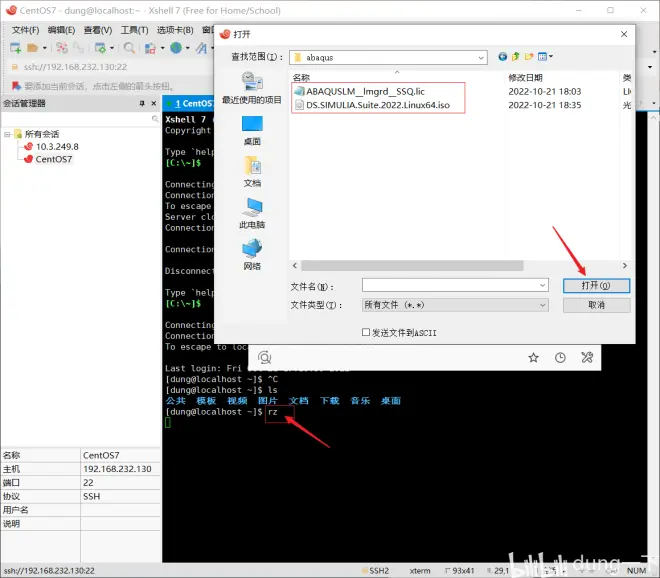The width and height of the screenshot is (660, 578).
Task: Sort files by 修改日期 column header
Action: pyautogui.click(x=525, y=78)
